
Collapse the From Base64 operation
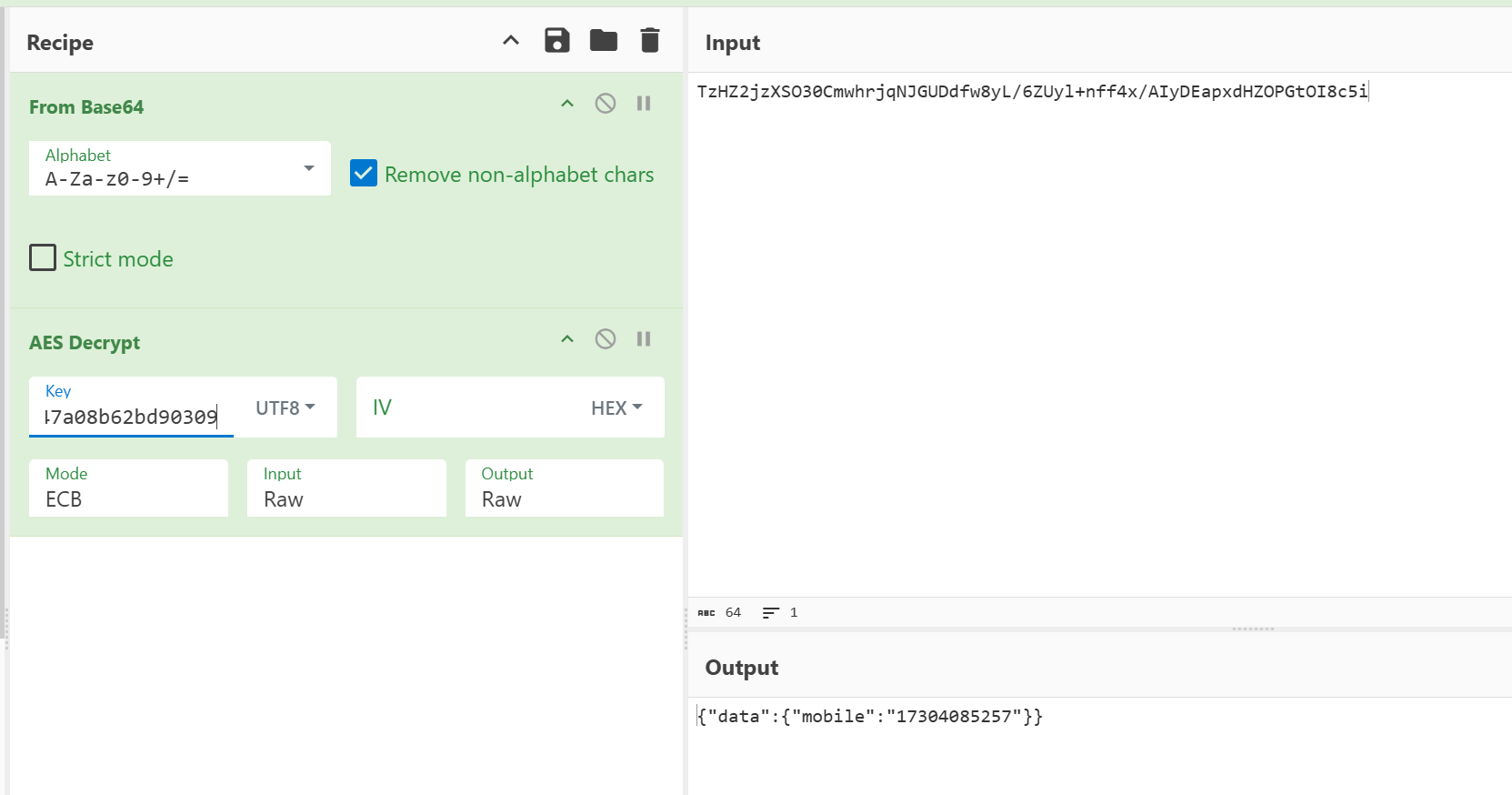tap(567, 104)
